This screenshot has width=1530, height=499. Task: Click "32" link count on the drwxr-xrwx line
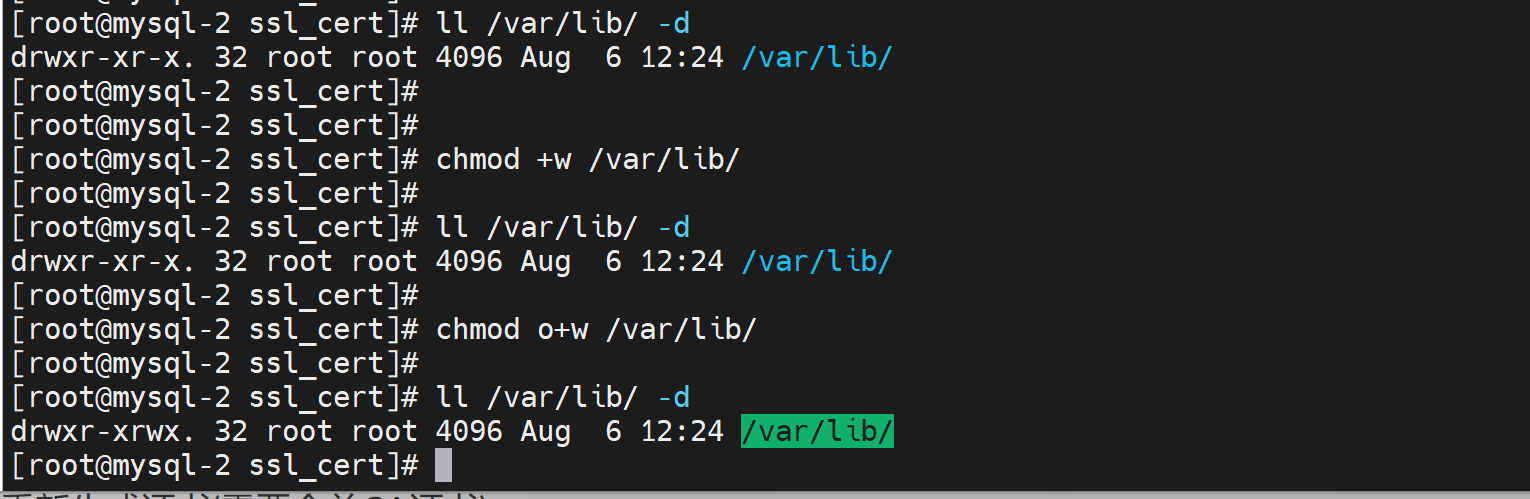(231, 432)
